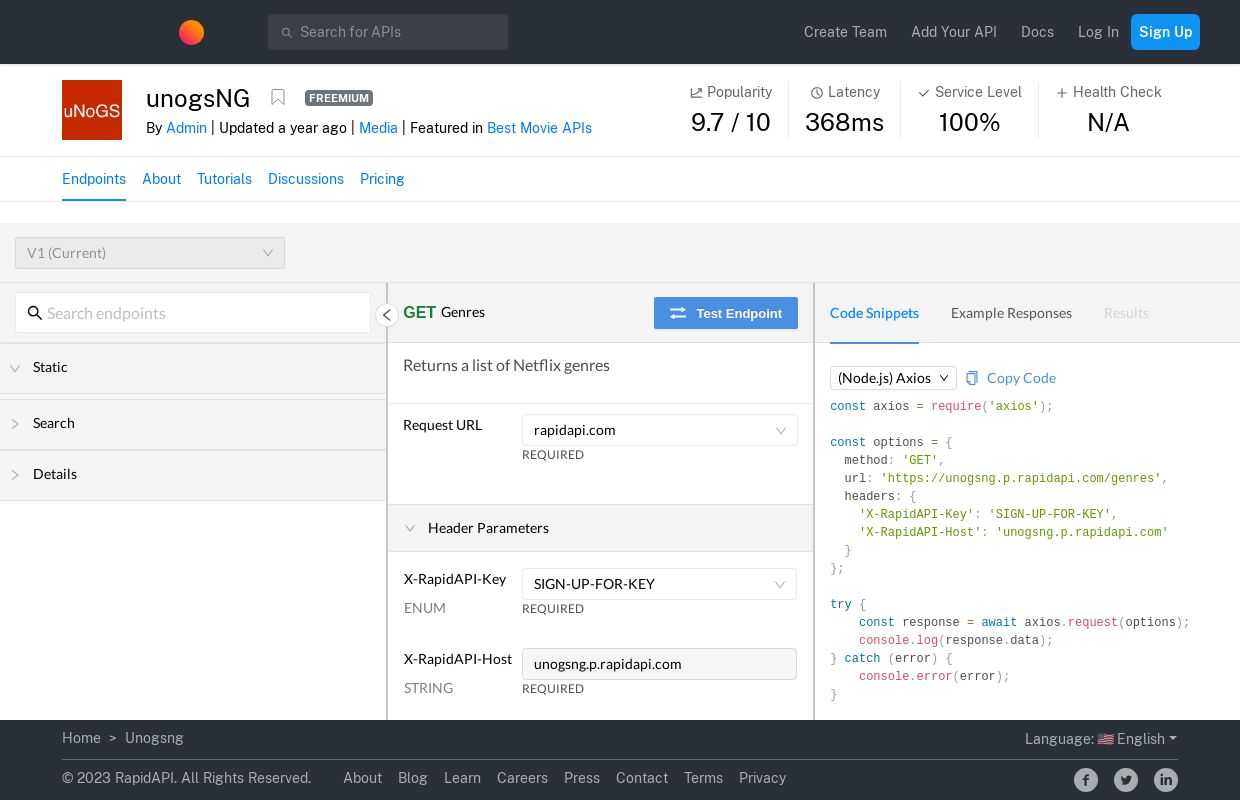Image resolution: width=1240 pixels, height=800 pixels.
Task: Click the 368ms latency value
Action: [x=844, y=123]
